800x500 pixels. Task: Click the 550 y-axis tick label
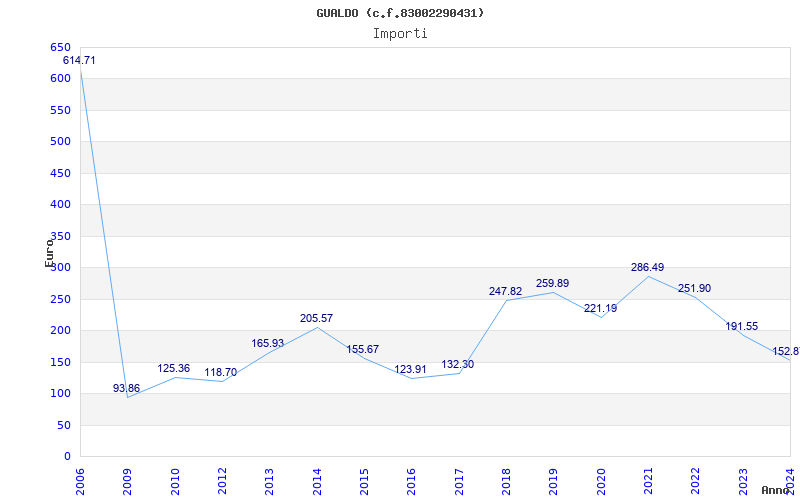click(60, 110)
